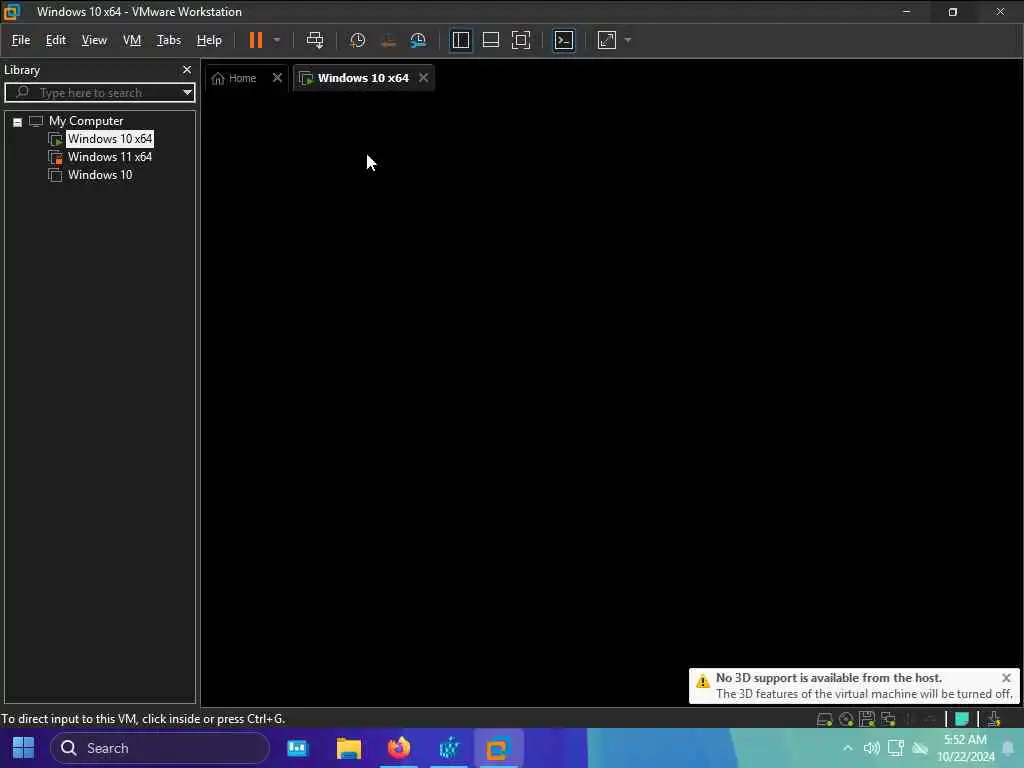
Task: Click the VMware Workstation taskbar icon
Action: click(498, 748)
